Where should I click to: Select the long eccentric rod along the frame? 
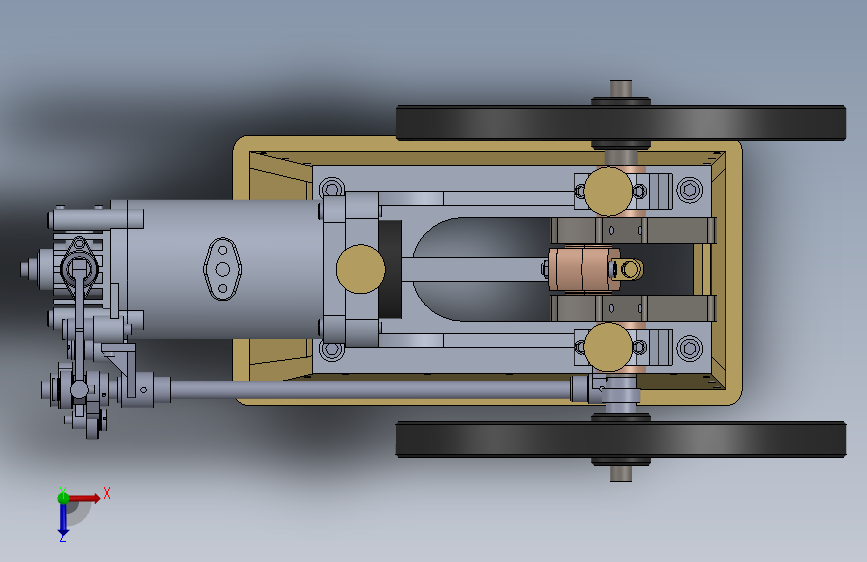(370, 389)
